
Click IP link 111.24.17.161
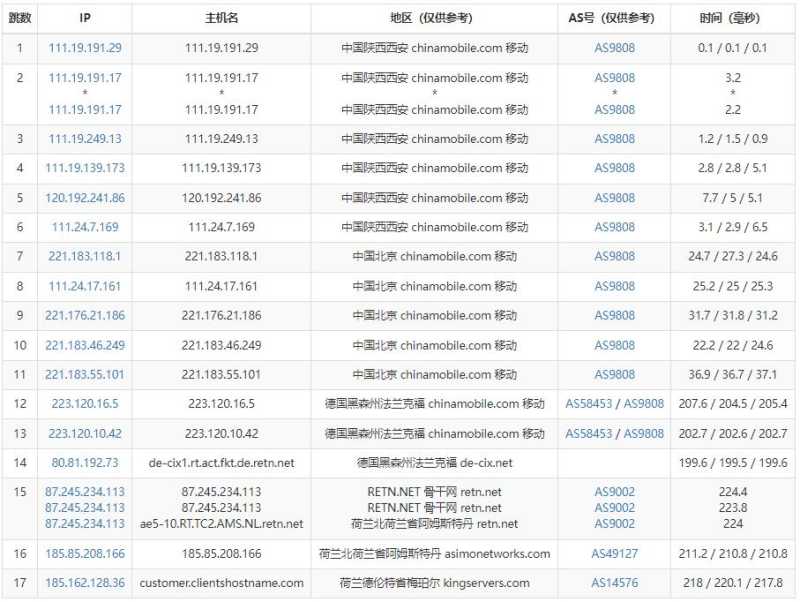click(x=85, y=286)
